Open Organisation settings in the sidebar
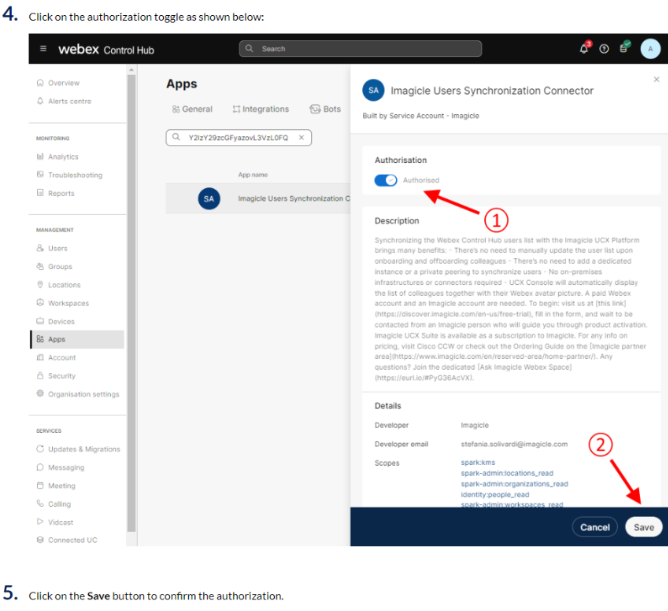Screen dimensions: 668x611 [83, 394]
